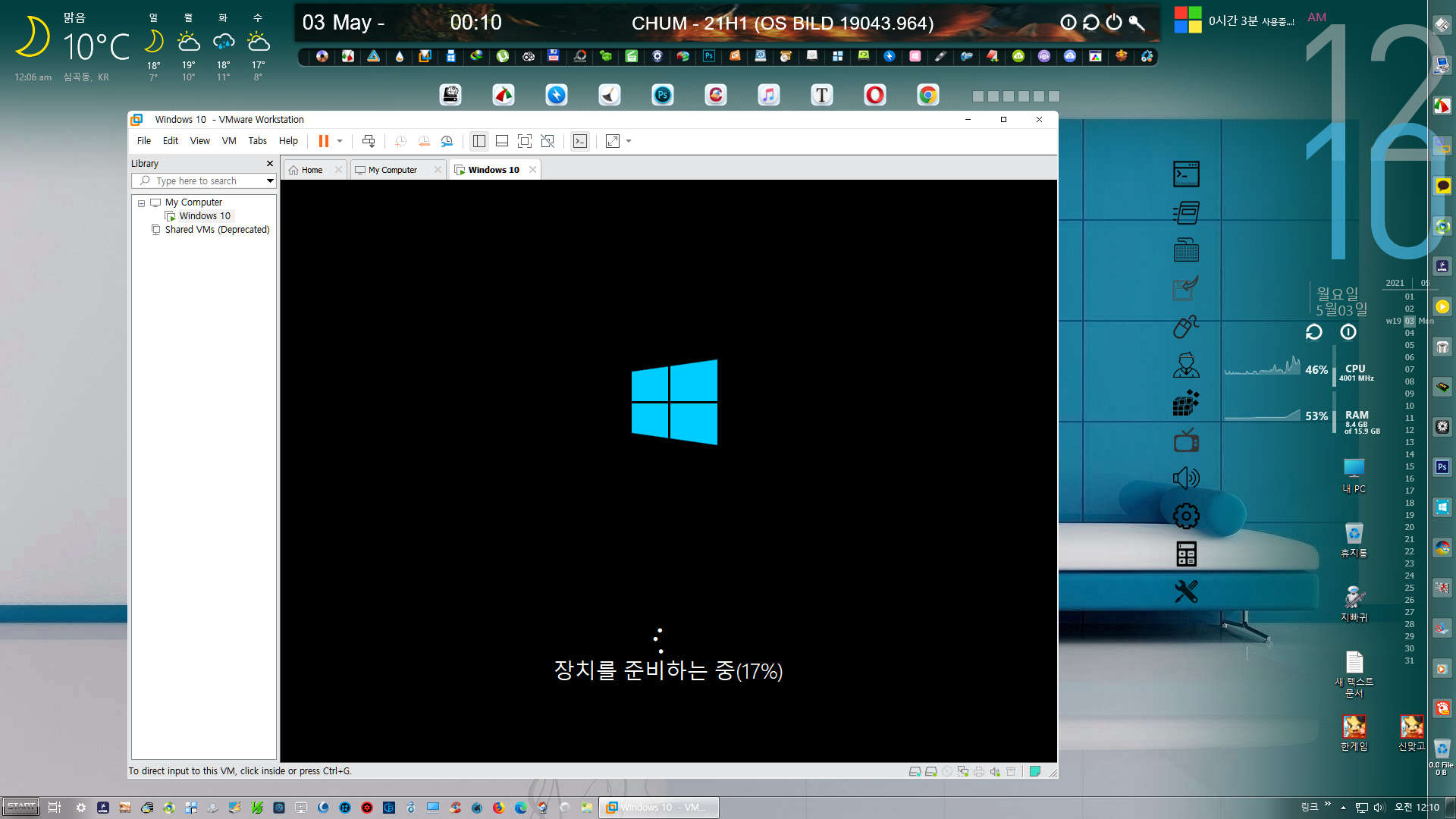This screenshot has height=819, width=1456.
Task: Open settings gear sidebar icon
Action: tap(1186, 516)
